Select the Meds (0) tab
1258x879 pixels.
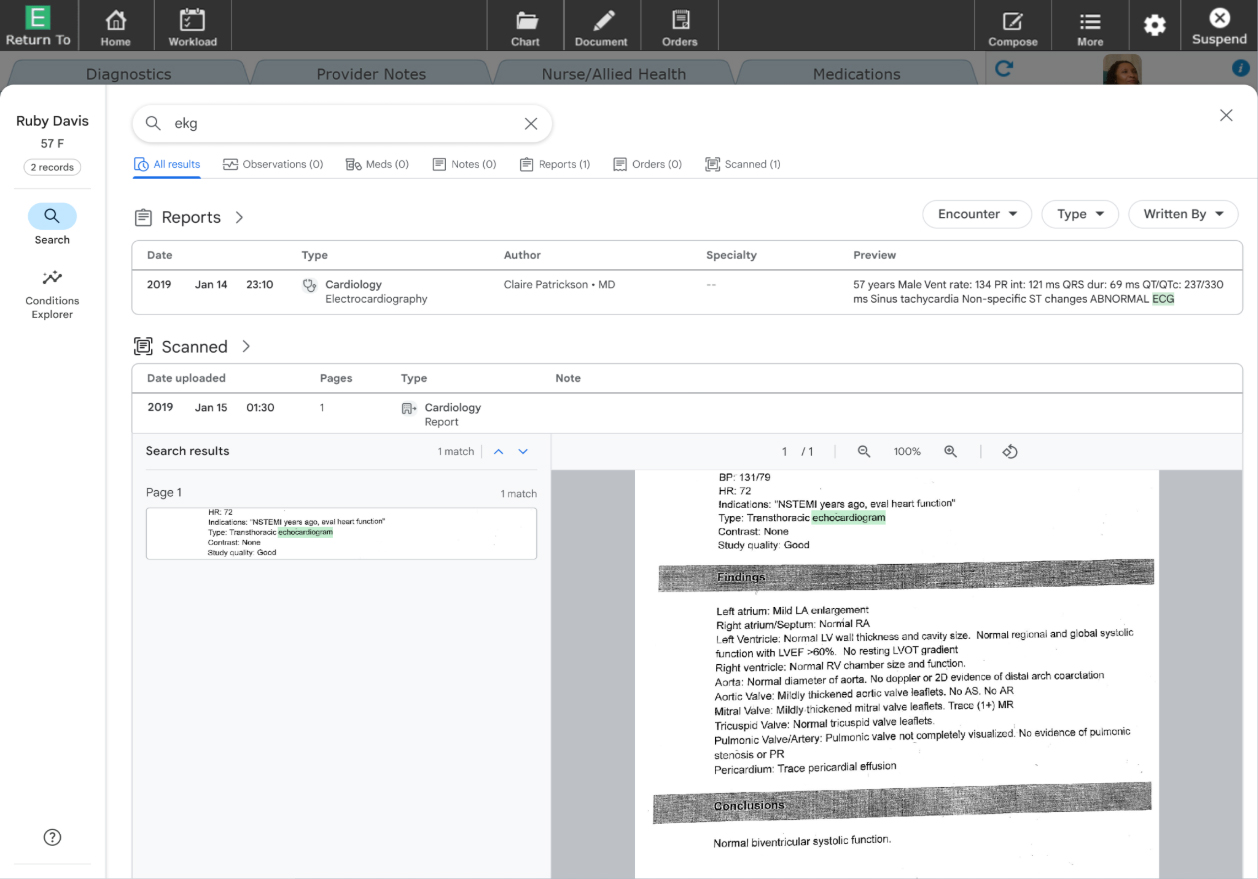[x=377, y=164]
